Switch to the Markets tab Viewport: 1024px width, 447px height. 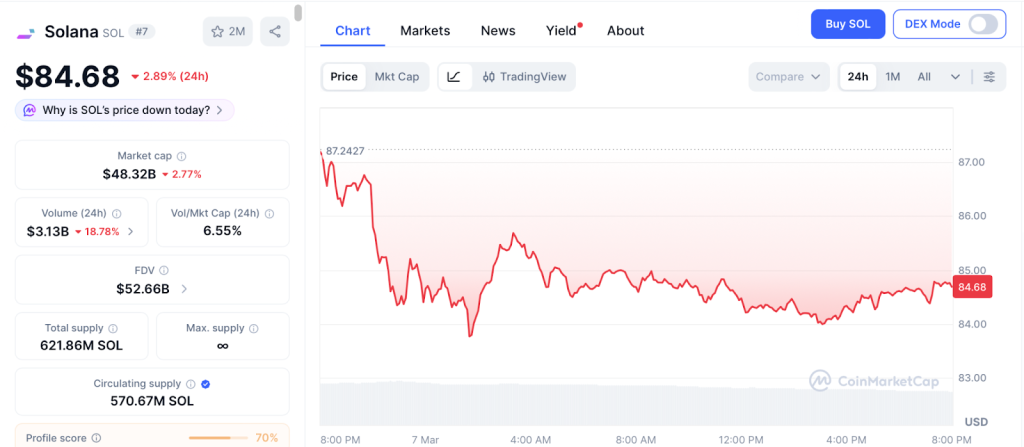point(425,31)
